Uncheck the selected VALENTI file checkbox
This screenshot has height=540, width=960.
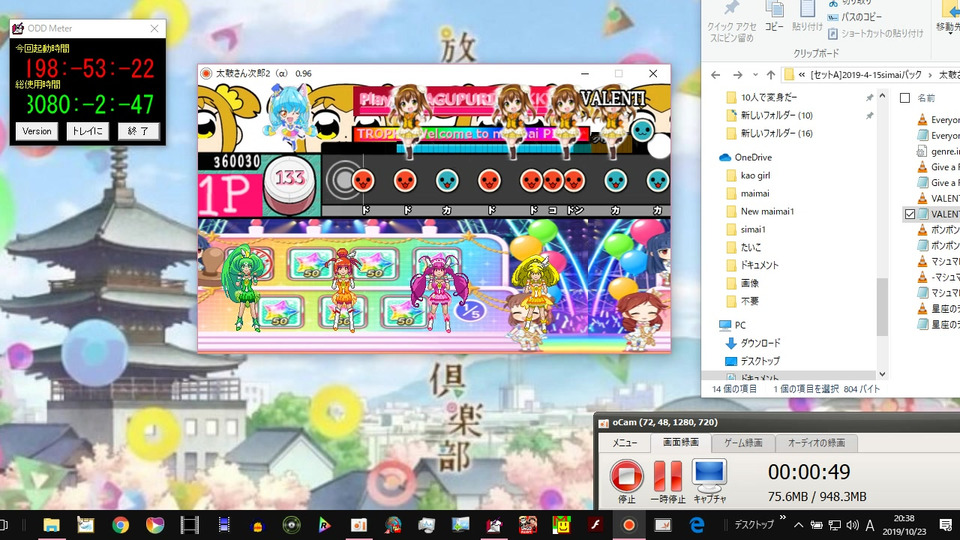[910, 214]
